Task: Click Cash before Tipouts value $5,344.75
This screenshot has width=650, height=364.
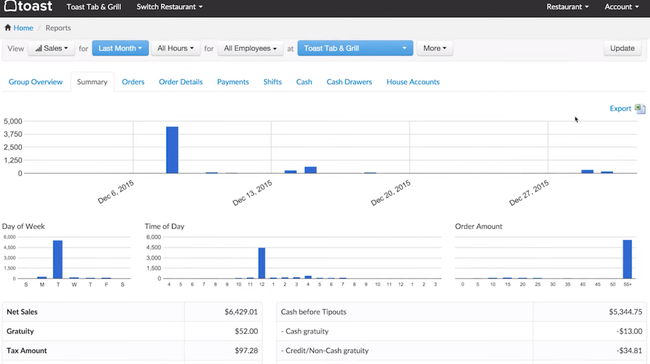Action: click(x=626, y=312)
